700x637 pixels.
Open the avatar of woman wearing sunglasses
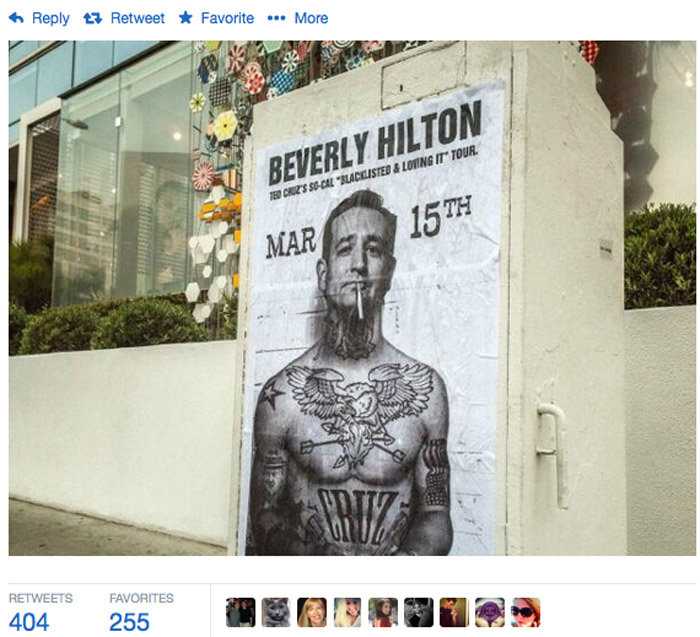525,612
